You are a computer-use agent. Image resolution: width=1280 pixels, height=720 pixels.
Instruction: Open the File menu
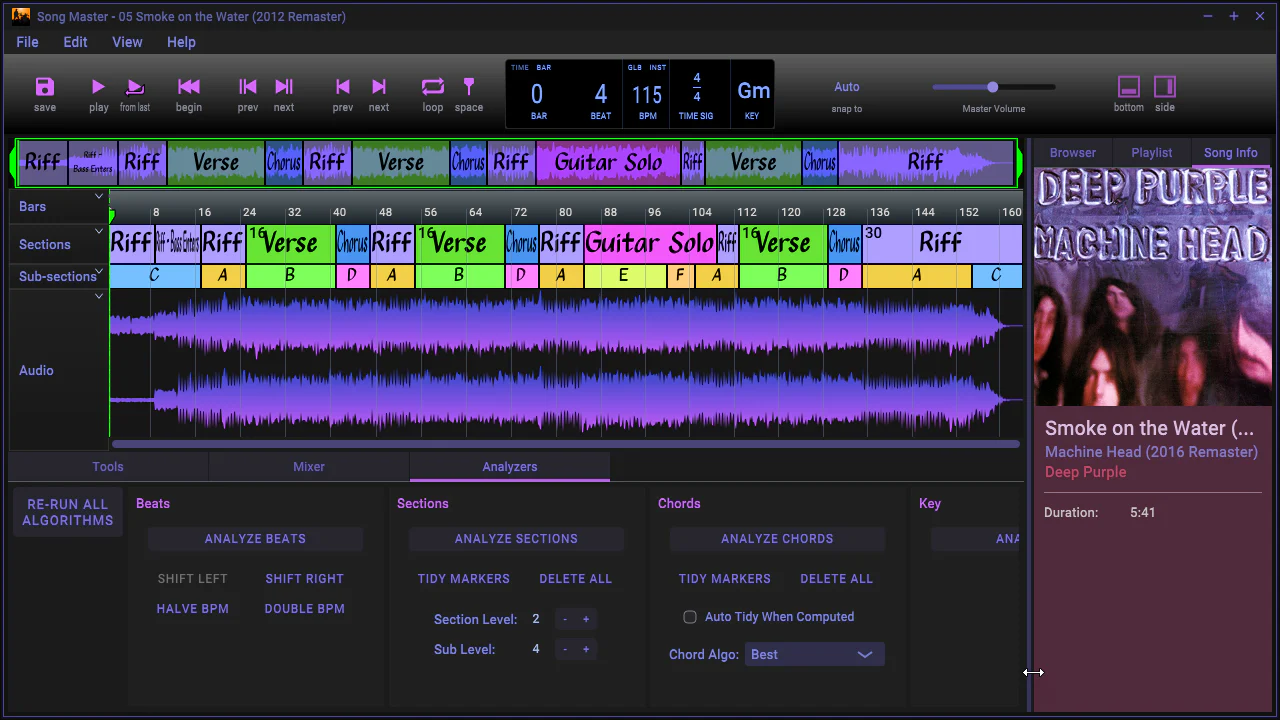click(x=28, y=42)
